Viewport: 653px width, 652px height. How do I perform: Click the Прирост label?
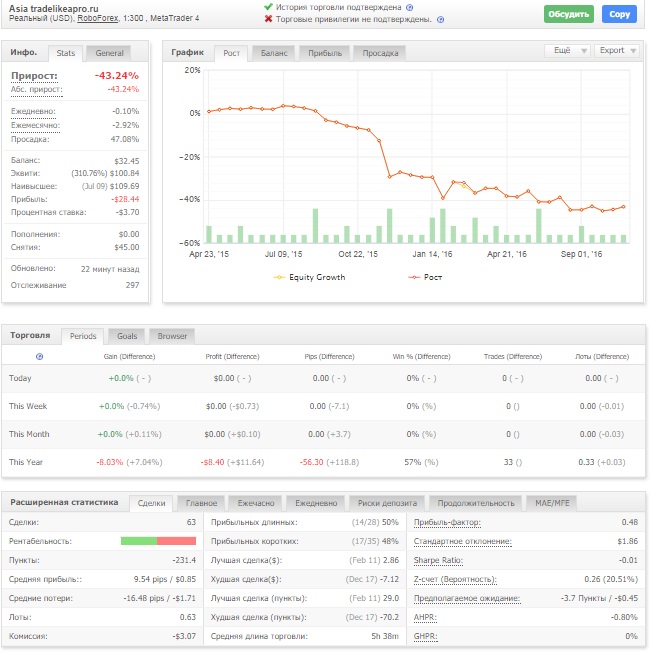(34, 76)
